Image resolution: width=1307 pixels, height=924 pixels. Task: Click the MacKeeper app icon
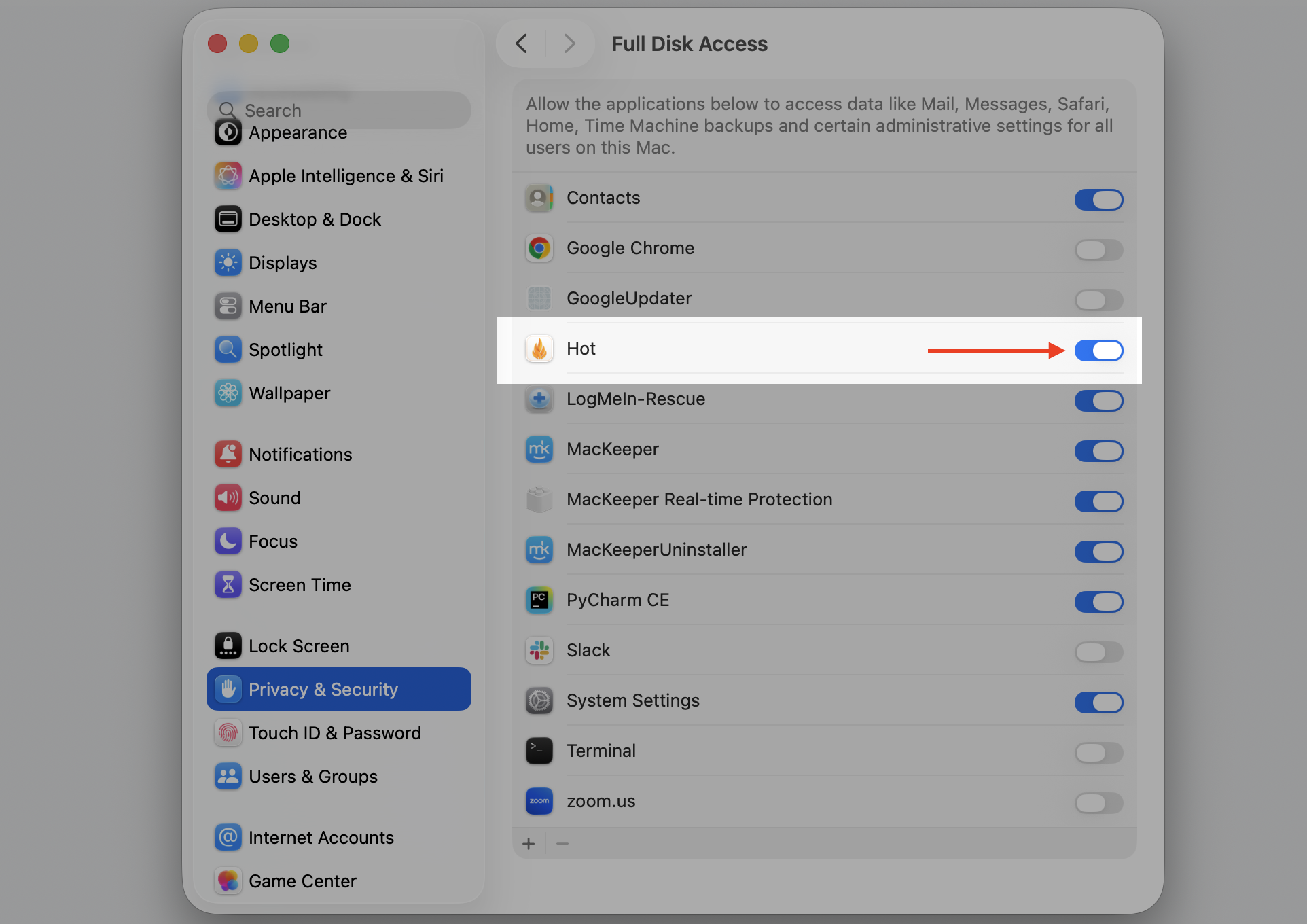tap(539, 450)
